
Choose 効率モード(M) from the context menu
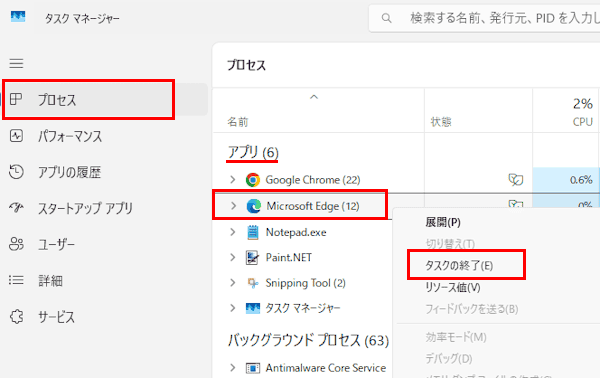(x=456, y=337)
